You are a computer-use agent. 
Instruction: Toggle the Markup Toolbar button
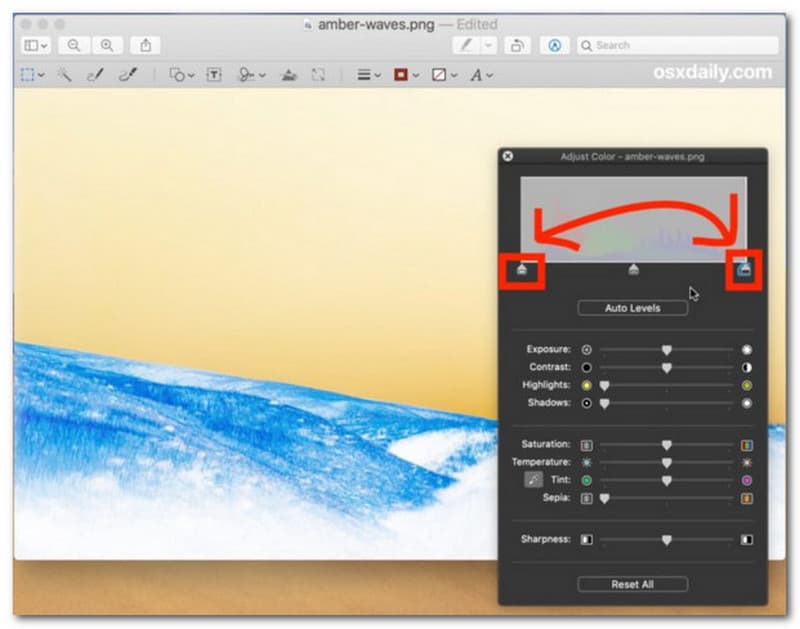click(555, 45)
